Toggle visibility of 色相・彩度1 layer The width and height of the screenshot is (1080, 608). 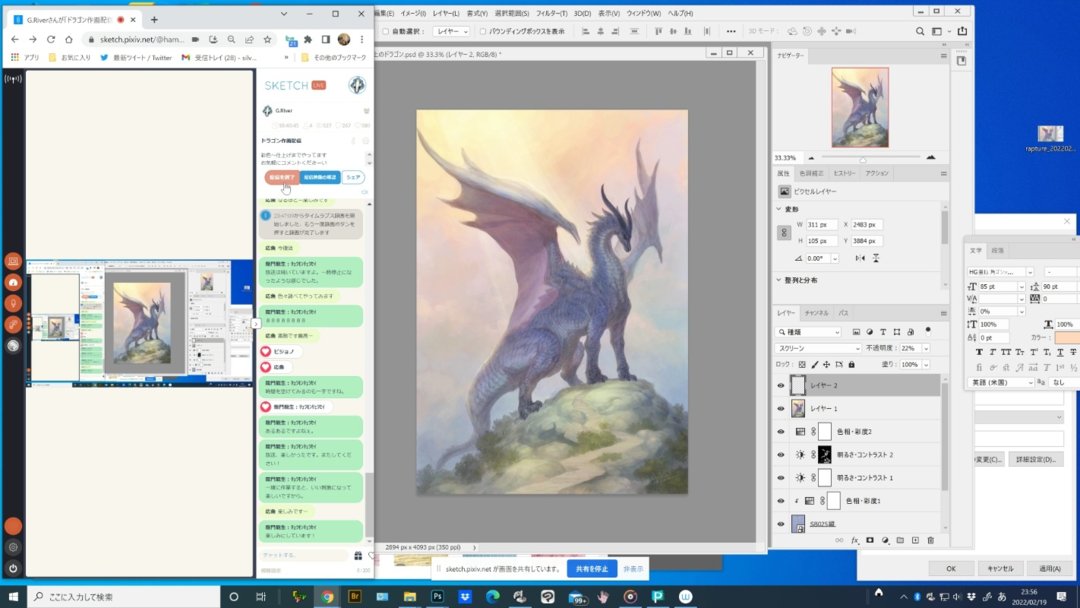click(780, 501)
